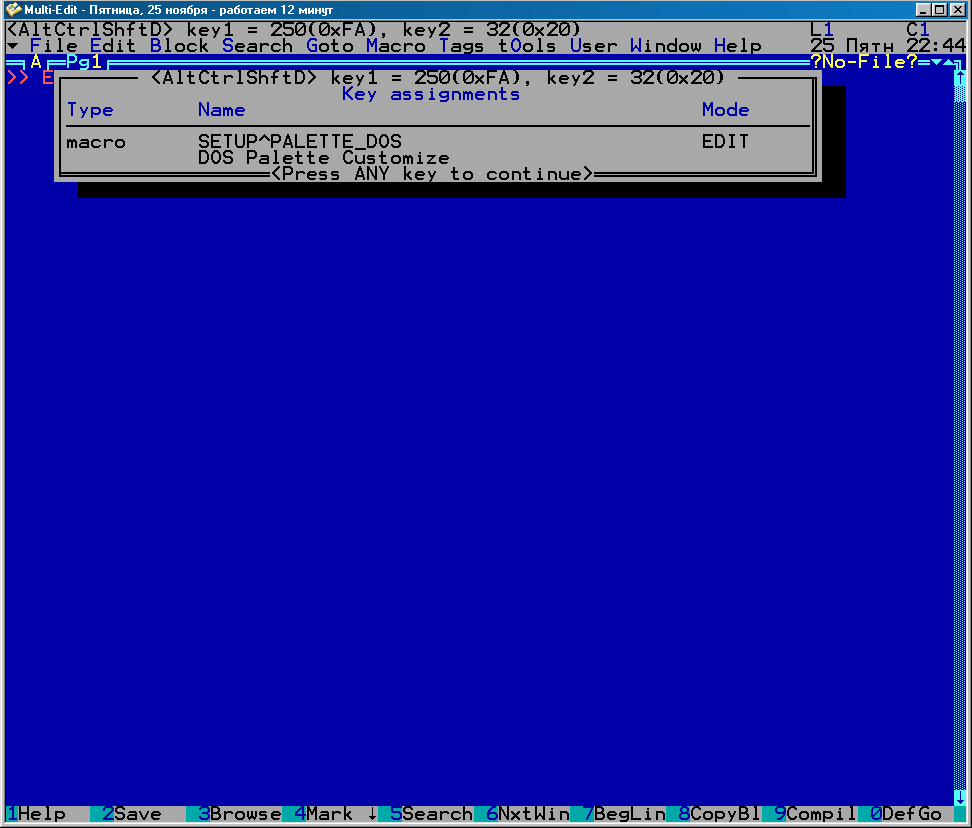The image size is (972, 828).
Task: Click 'Press ANY key to continue' prompt
Action: pos(431,174)
